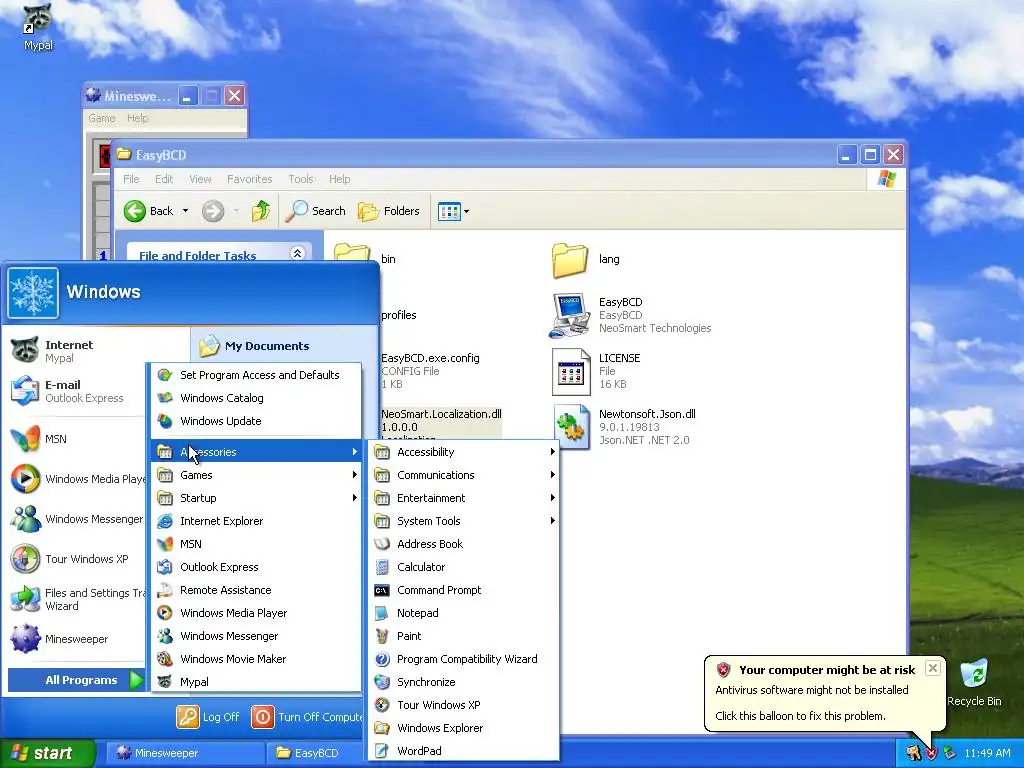
Task: Open the Tools menu in EasyBCD
Action: 301,179
